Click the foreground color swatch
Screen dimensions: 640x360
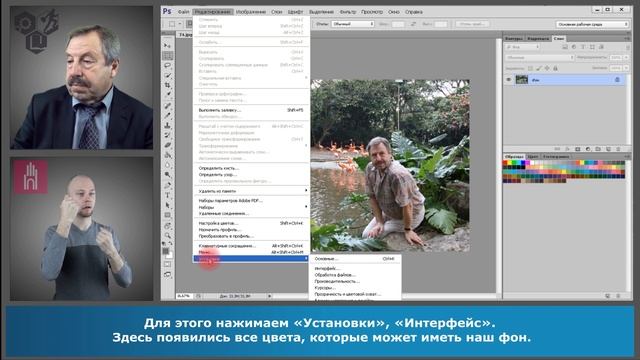point(166,251)
